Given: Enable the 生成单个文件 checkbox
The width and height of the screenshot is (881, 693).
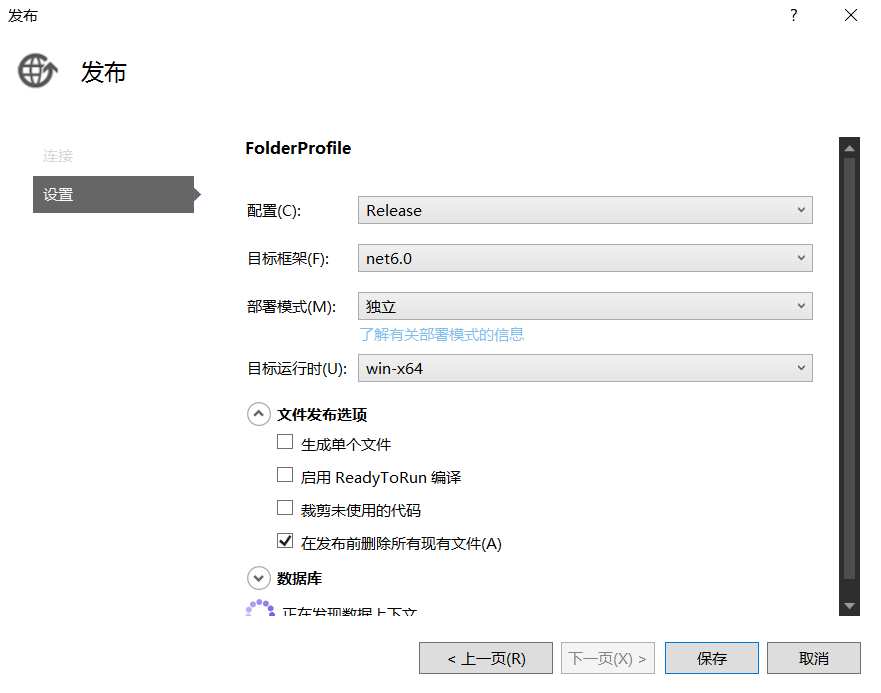Looking at the screenshot, I should [285, 443].
